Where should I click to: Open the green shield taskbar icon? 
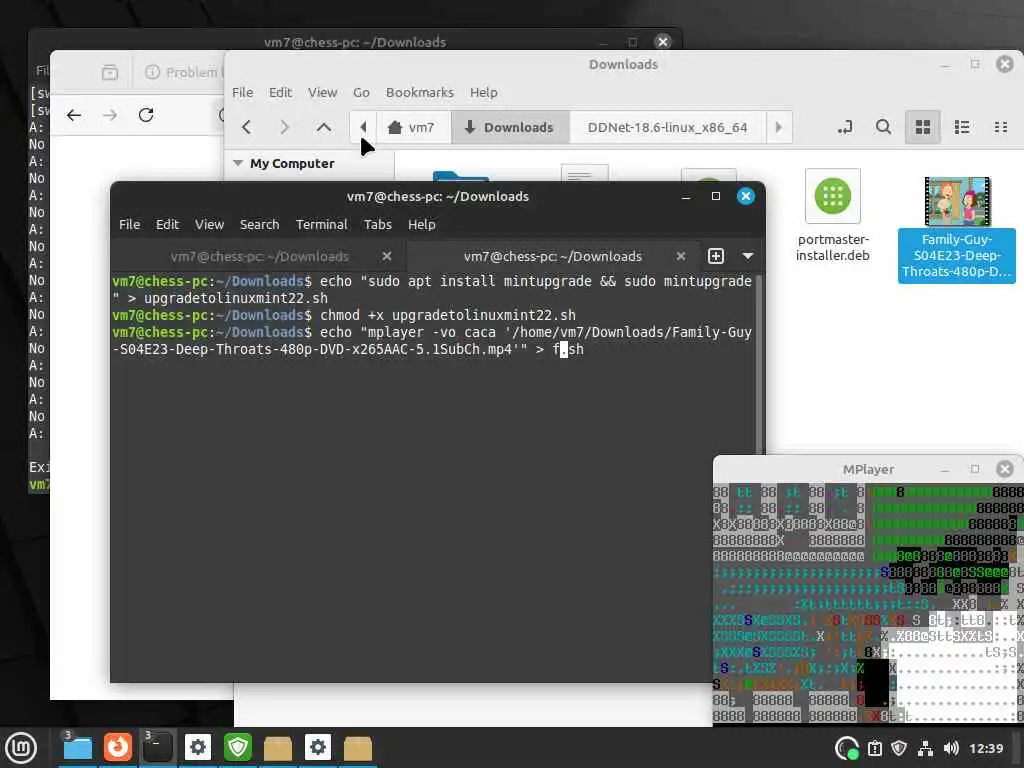click(x=238, y=748)
